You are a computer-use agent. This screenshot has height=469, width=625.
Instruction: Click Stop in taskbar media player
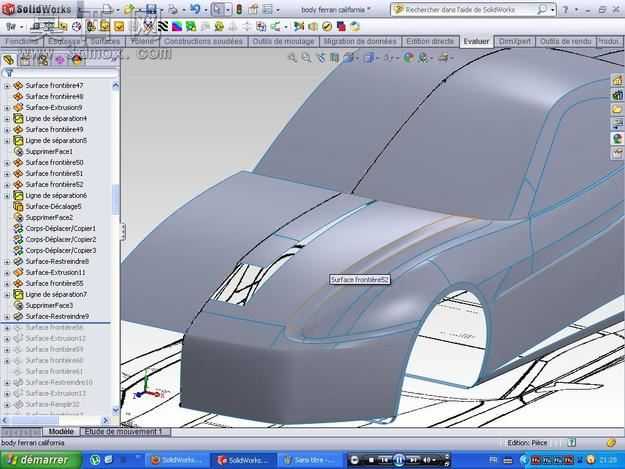(x=371, y=460)
